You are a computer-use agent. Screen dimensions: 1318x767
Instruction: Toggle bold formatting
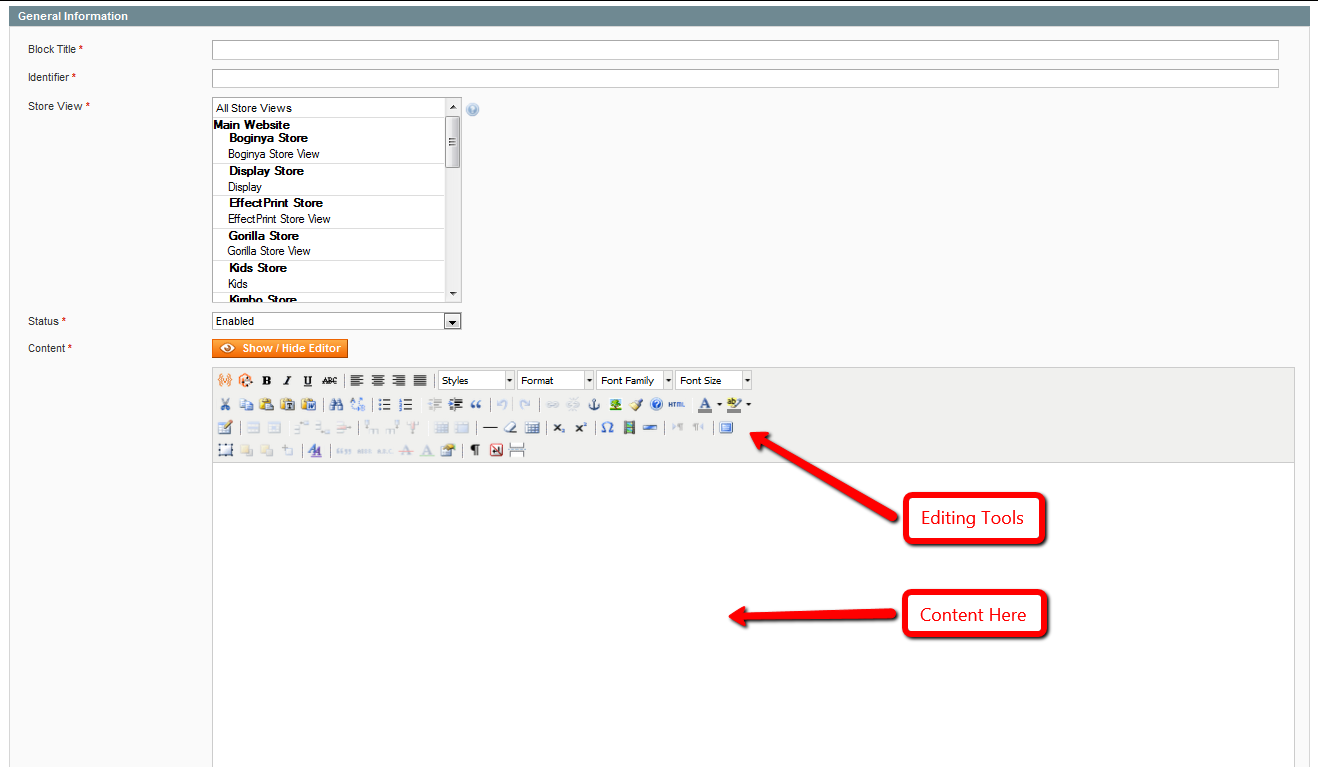267,380
